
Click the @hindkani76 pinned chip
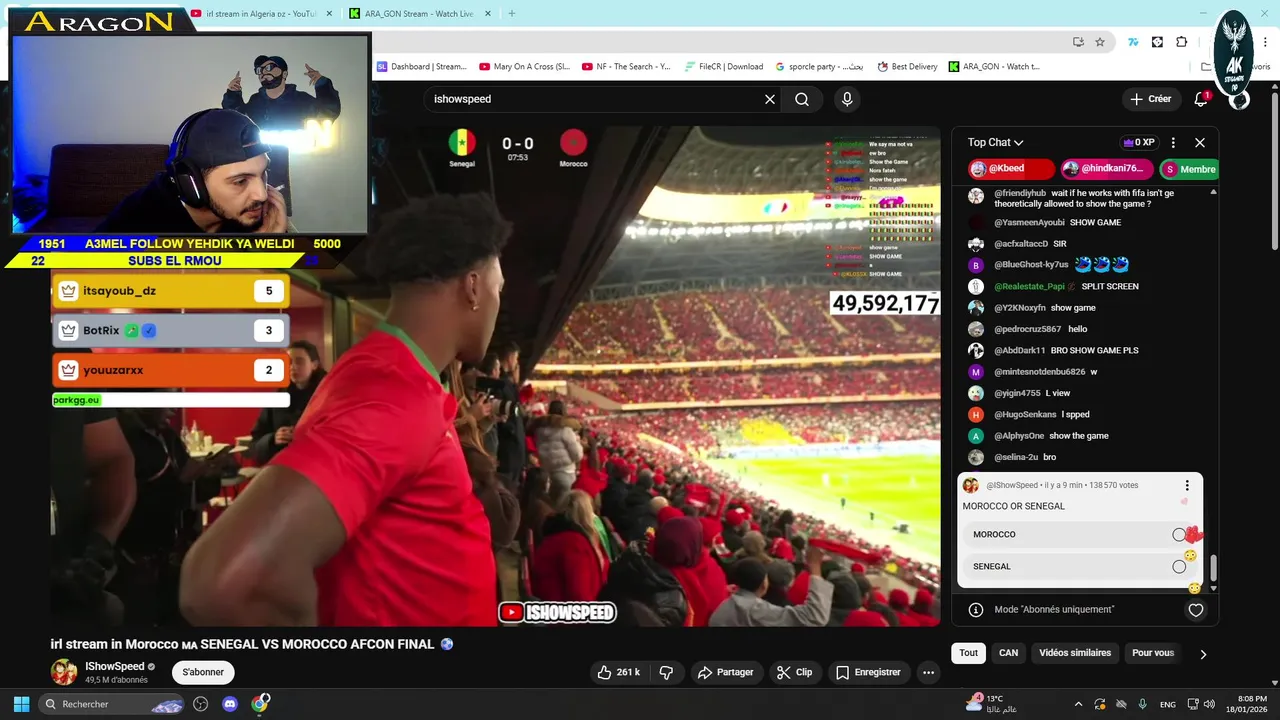coord(1108,169)
